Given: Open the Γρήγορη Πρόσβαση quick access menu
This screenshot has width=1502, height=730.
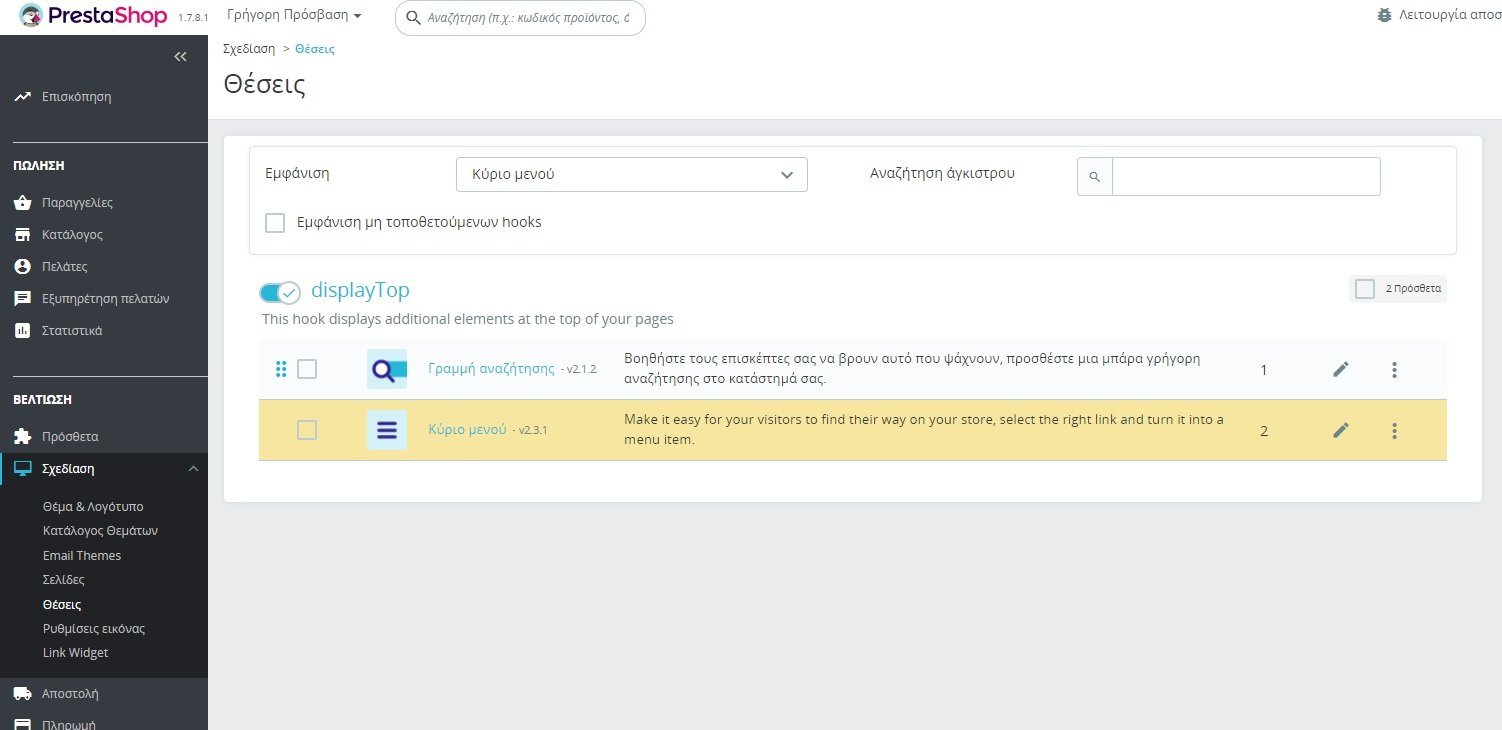Looking at the screenshot, I should click(x=294, y=15).
